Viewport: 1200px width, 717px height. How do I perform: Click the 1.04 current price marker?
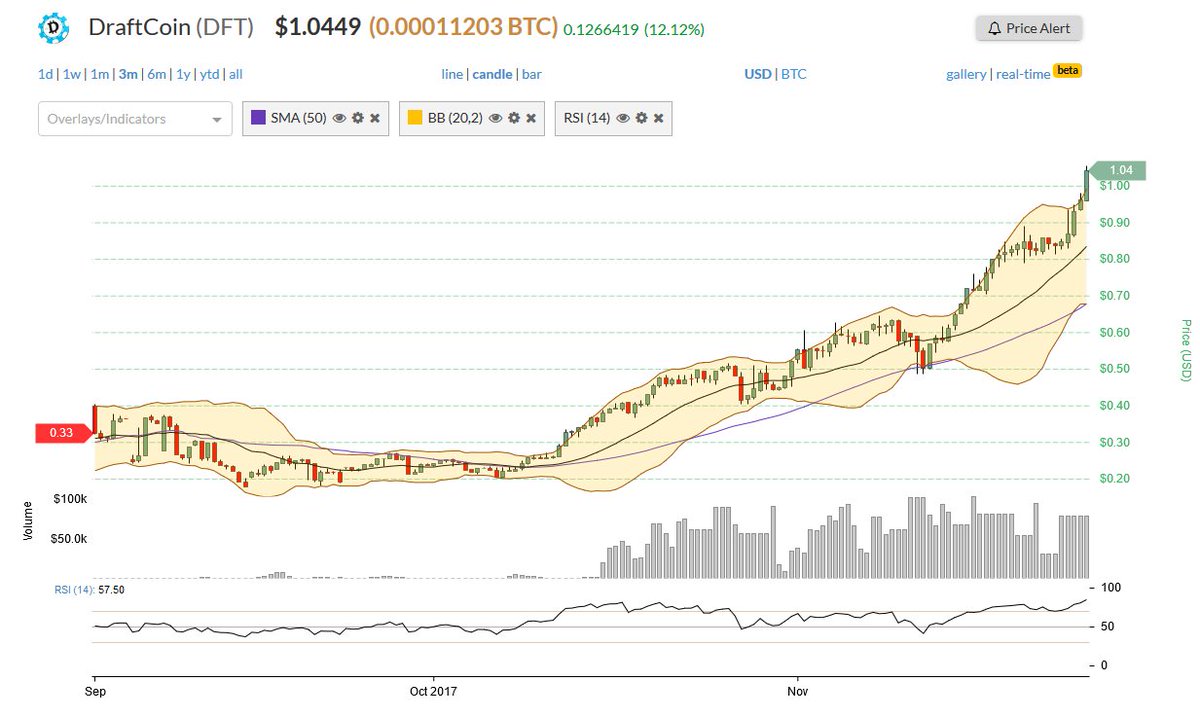pyautogui.click(x=1118, y=171)
